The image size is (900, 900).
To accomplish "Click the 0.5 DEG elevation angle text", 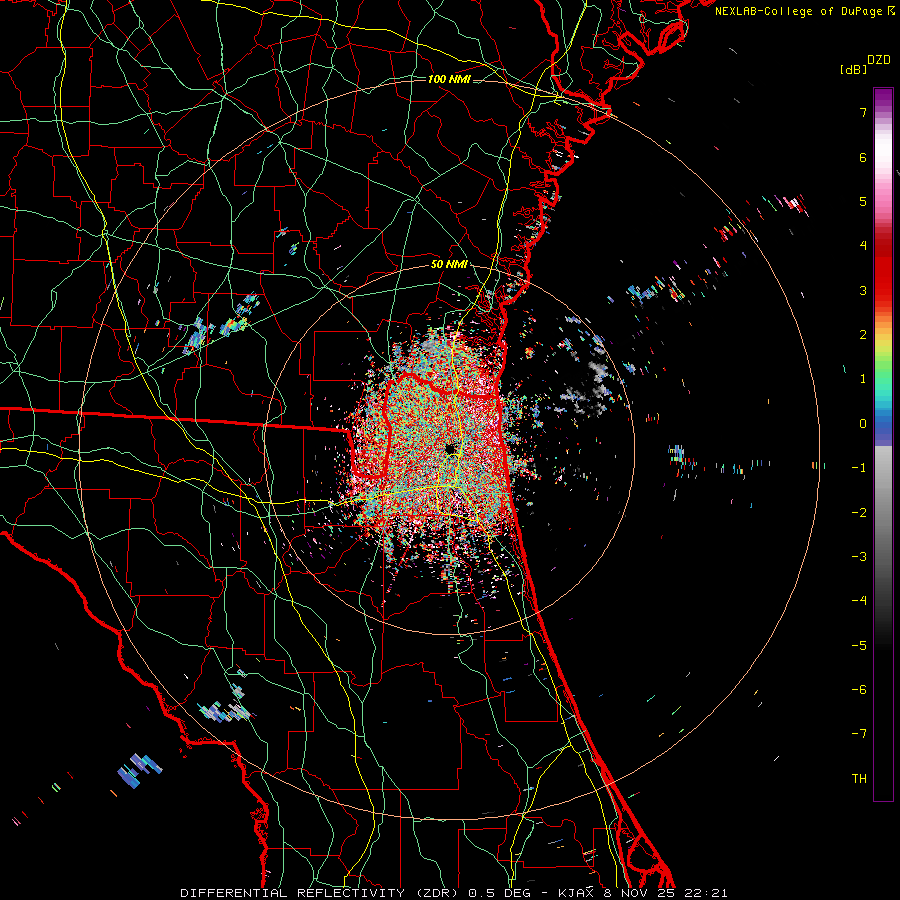I will (x=499, y=893).
